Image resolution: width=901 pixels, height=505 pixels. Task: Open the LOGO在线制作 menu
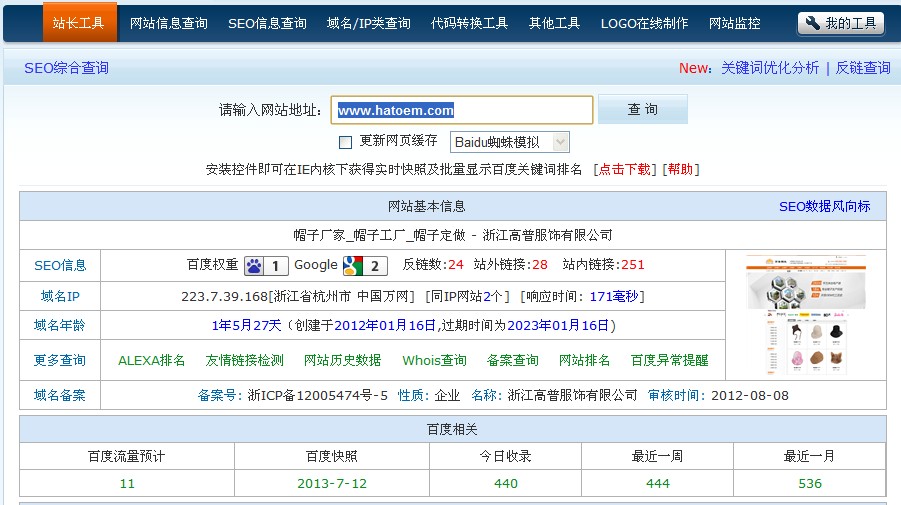click(644, 23)
